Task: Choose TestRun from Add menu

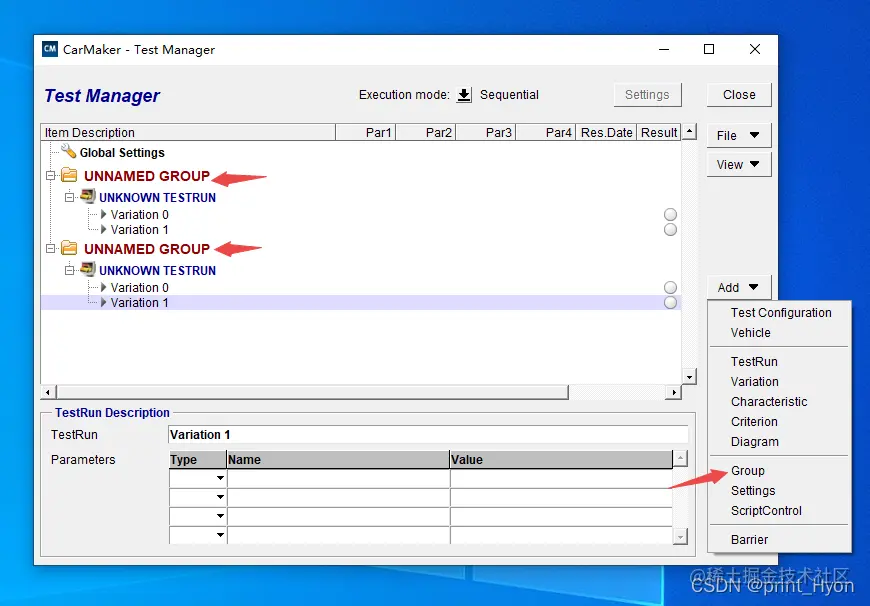Action: (x=754, y=362)
